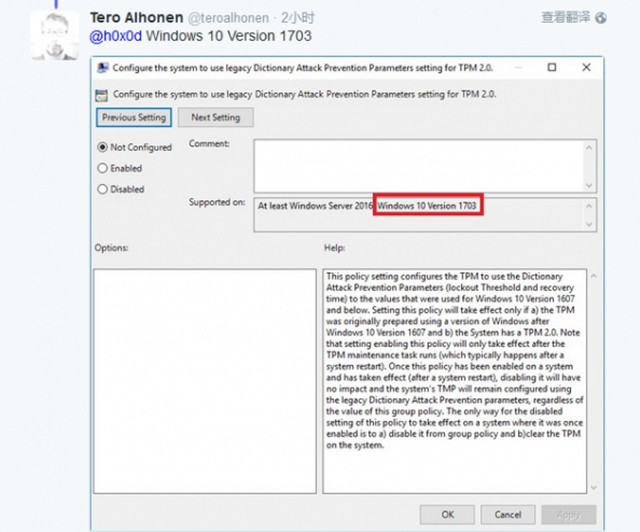Screen dimensions: 640x532
Task: Maximize the policy settings dialog
Action: pyautogui.click(x=551, y=68)
